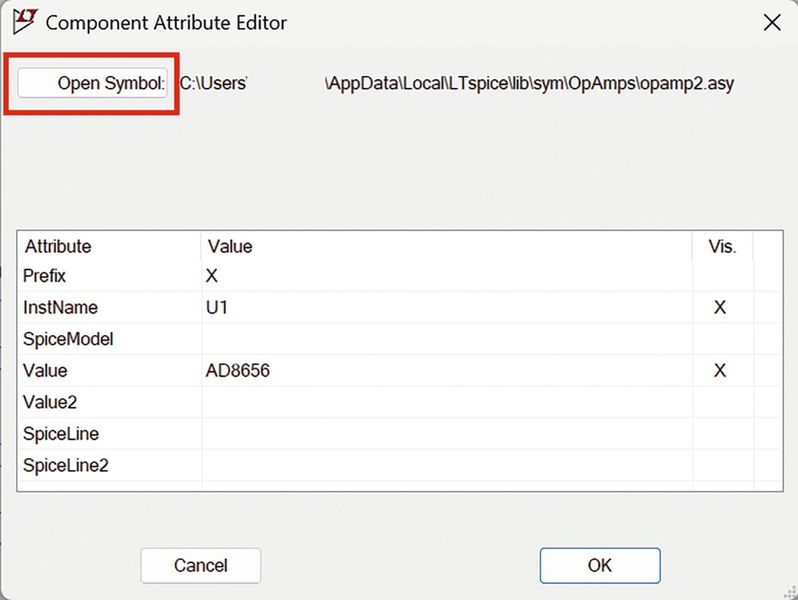Select the InstName attribute label
Screen dimensions: 798x600
tap(61, 307)
